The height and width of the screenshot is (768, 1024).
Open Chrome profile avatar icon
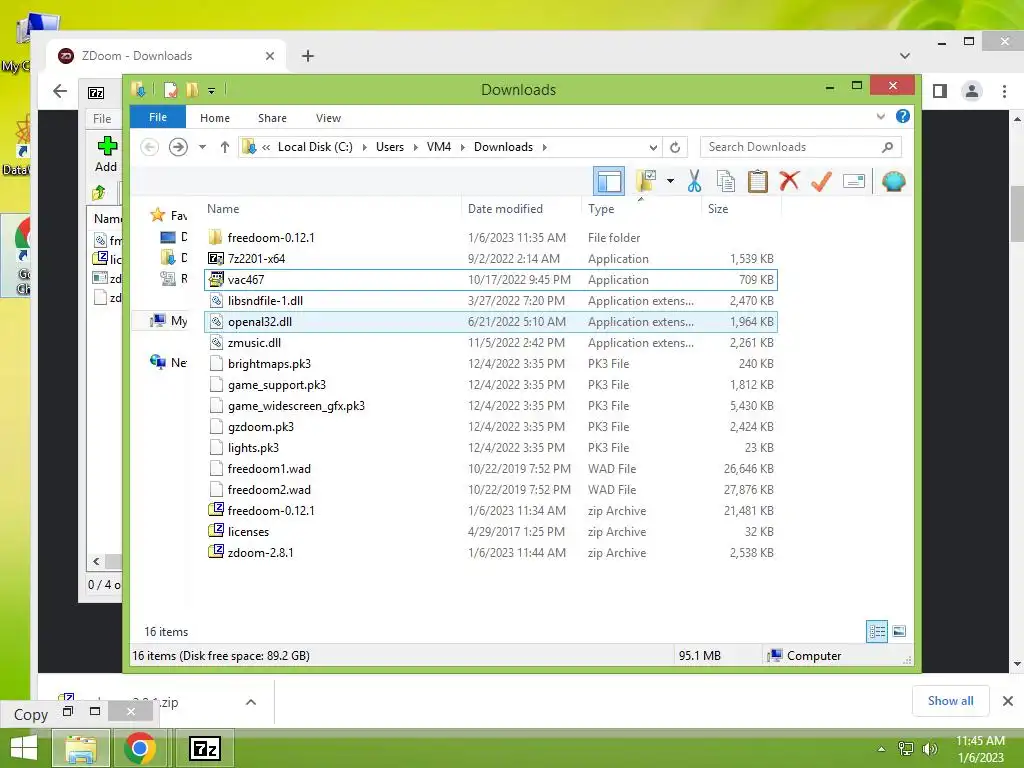click(972, 91)
